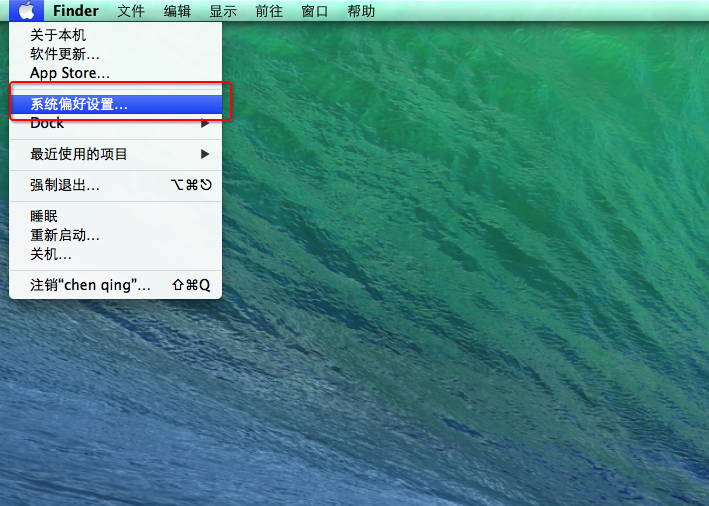Open the 窗口 menu
This screenshot has height=506, width=709.
(x=315, y=11)
